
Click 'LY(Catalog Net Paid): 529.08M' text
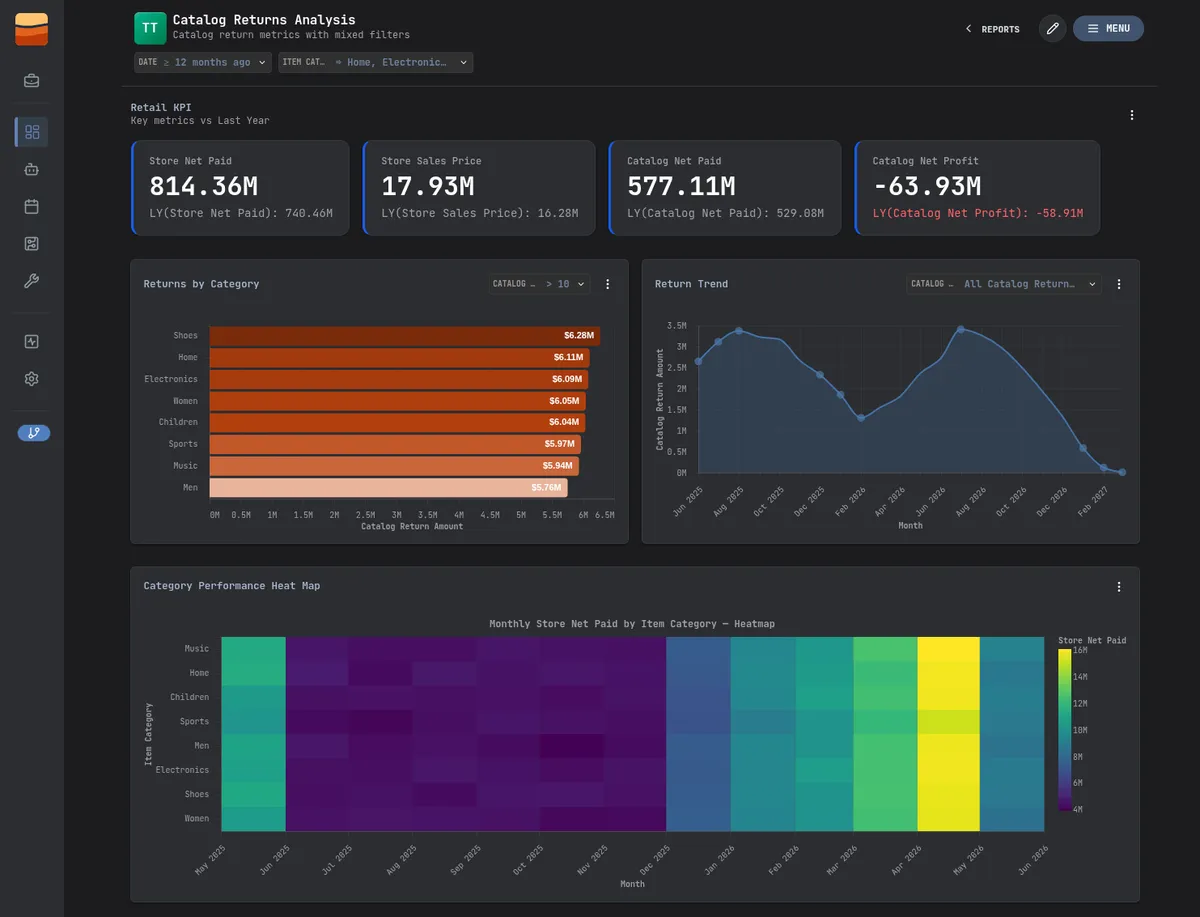click(726, 213)
